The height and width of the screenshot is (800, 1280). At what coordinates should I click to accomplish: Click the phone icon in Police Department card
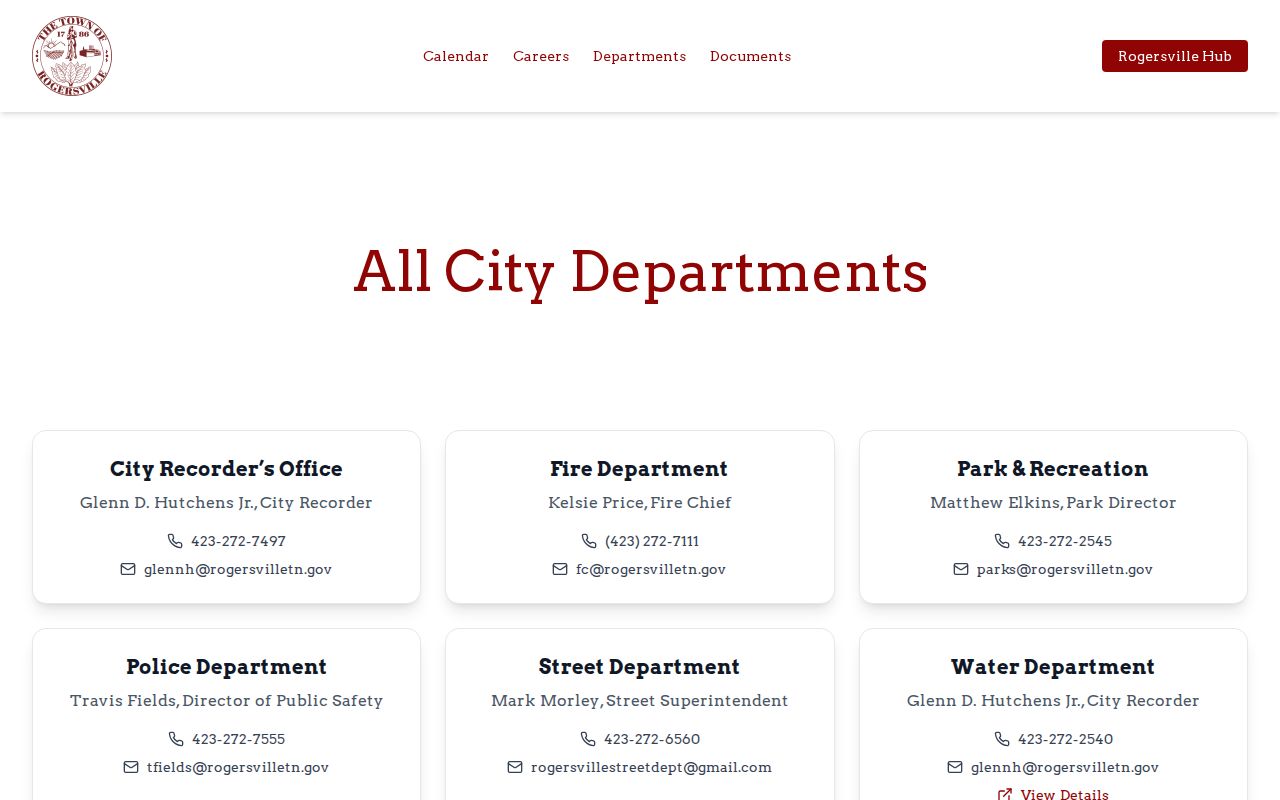click(176, 739)
